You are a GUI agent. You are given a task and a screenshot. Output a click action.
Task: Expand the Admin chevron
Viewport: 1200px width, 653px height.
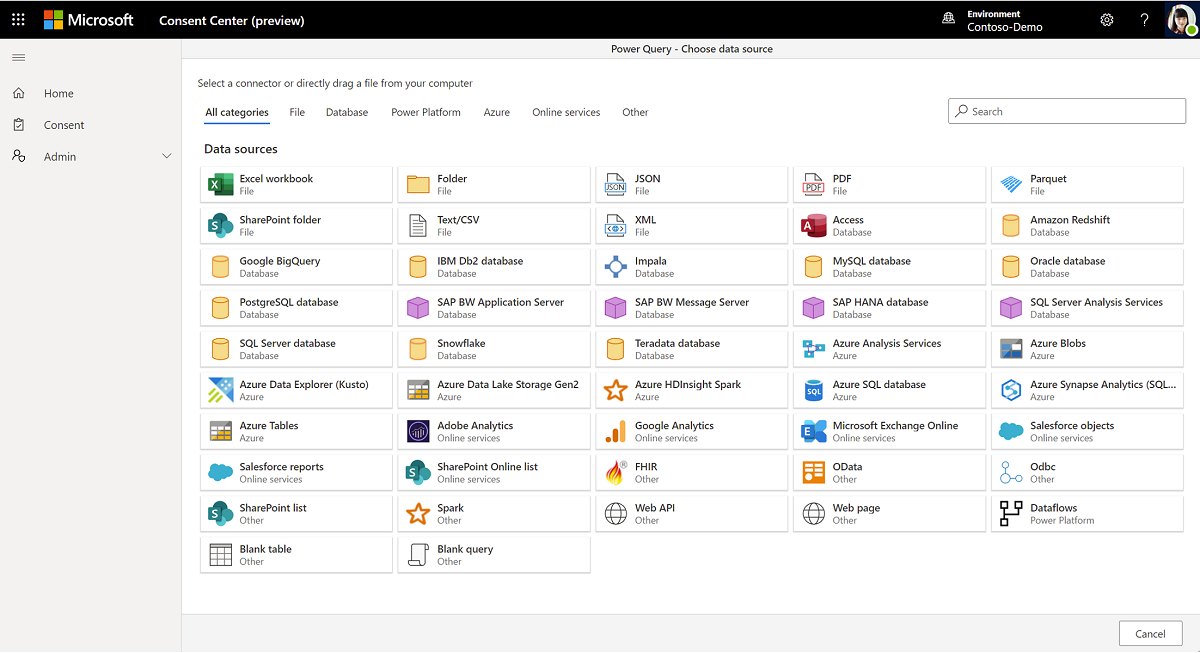click(167, 157)
